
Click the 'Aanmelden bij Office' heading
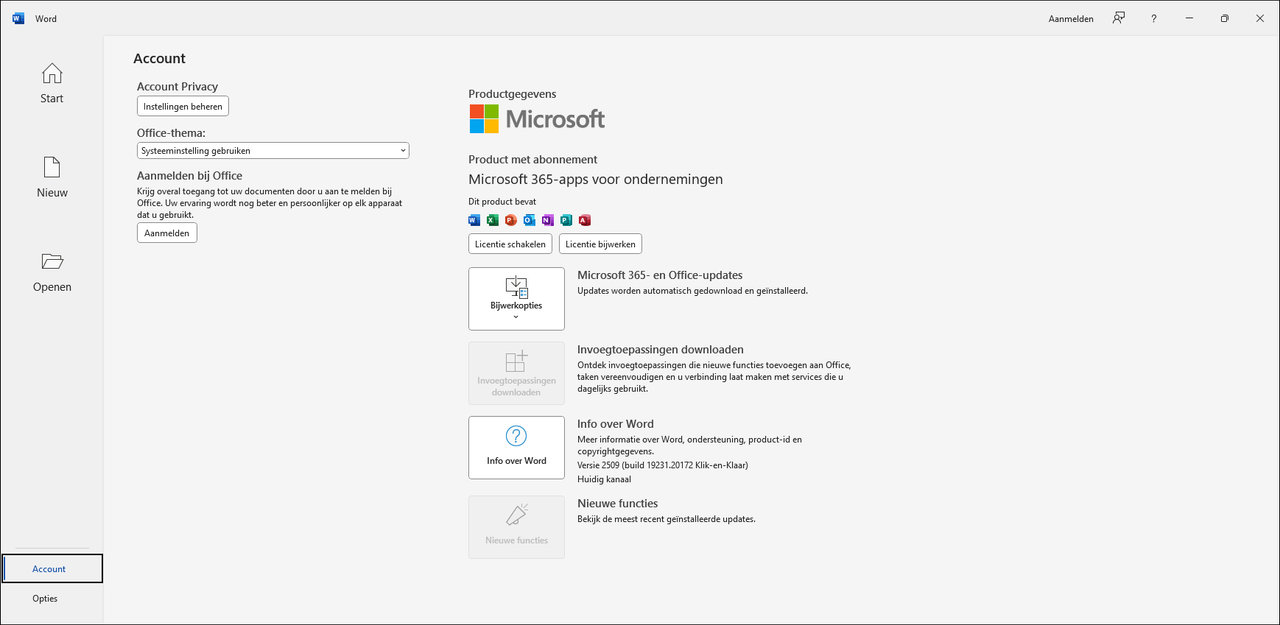pos(189,176)
